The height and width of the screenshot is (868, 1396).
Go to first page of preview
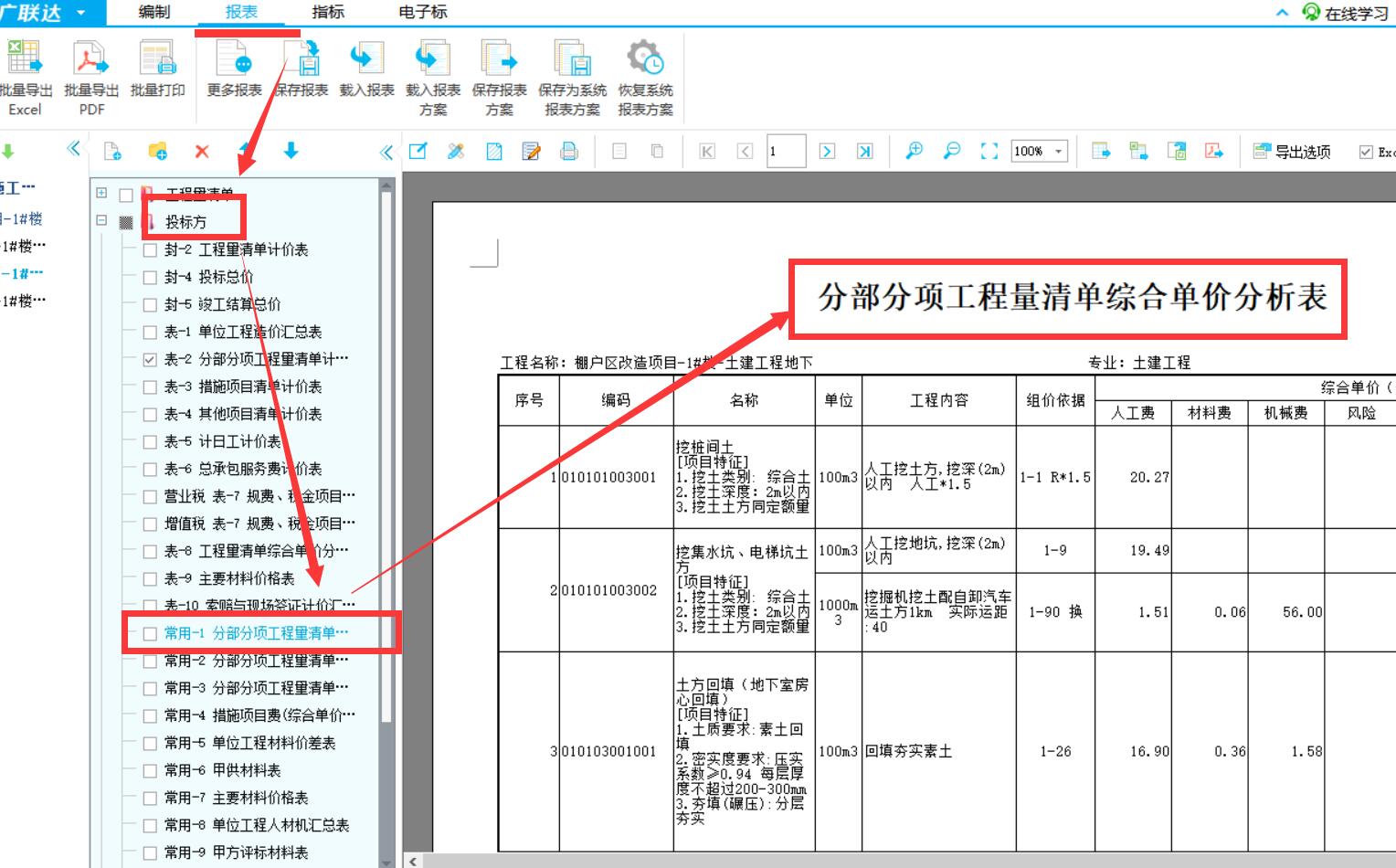pos(706,151)
